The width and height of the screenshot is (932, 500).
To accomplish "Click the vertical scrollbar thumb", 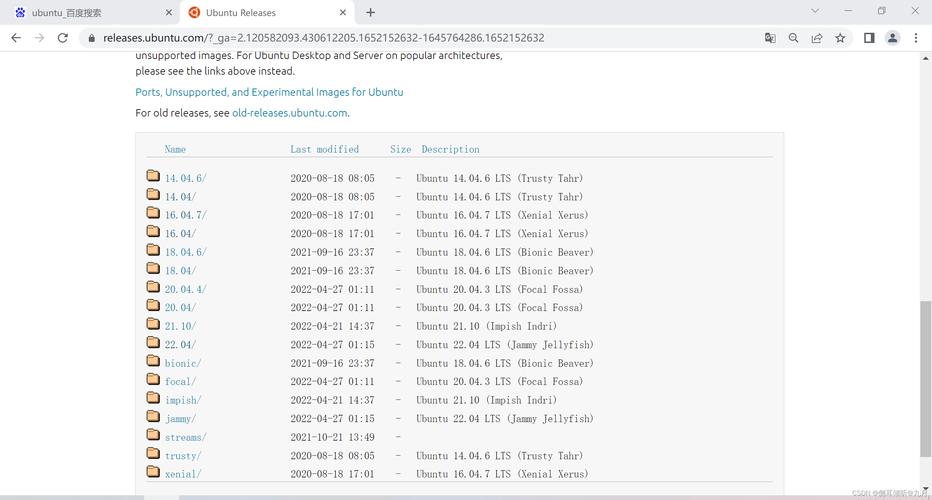I will (x=925, y=379).
